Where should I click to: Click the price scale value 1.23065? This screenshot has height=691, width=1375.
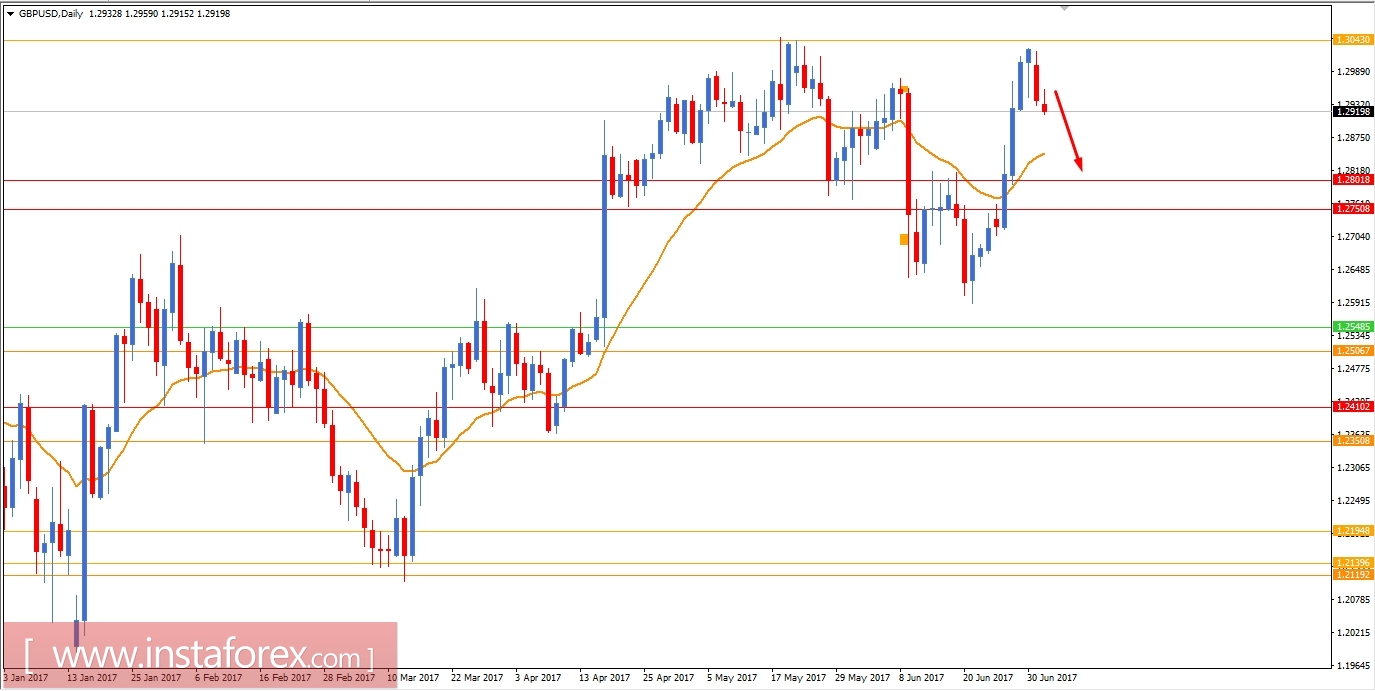1353,468
